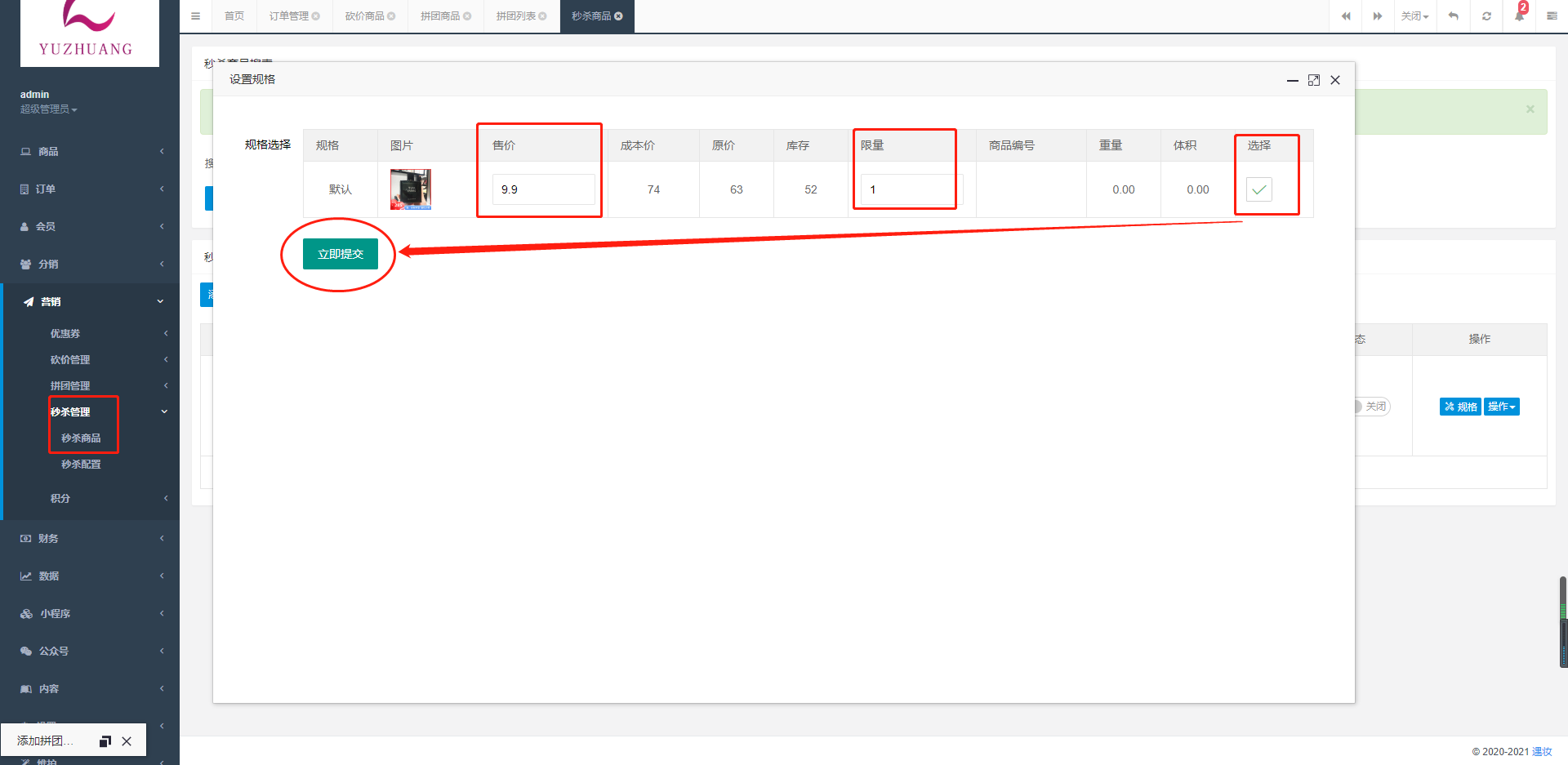Image resolution: width=1568 pixels, height=765 pixels.
Task: Open the 小程序 sidebar menu
Action: 90,614
